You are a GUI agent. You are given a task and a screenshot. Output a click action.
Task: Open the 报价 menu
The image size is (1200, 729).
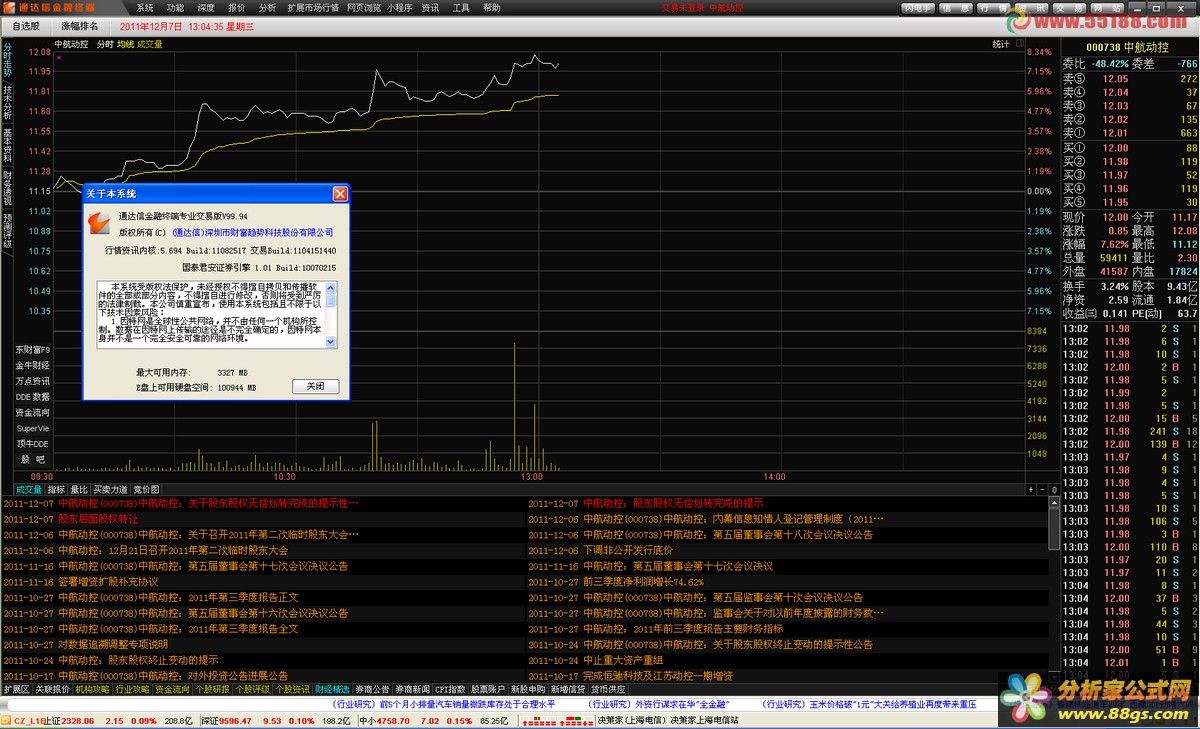pyautogui.click(x=237, y=7)
